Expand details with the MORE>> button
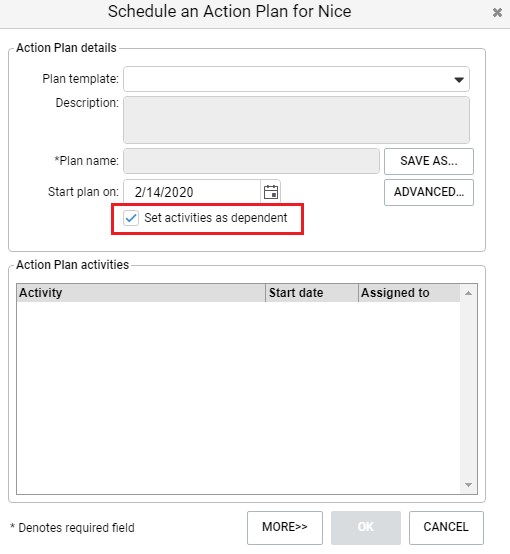The width and height of the screenshot is (510, 554). (285, 528)
